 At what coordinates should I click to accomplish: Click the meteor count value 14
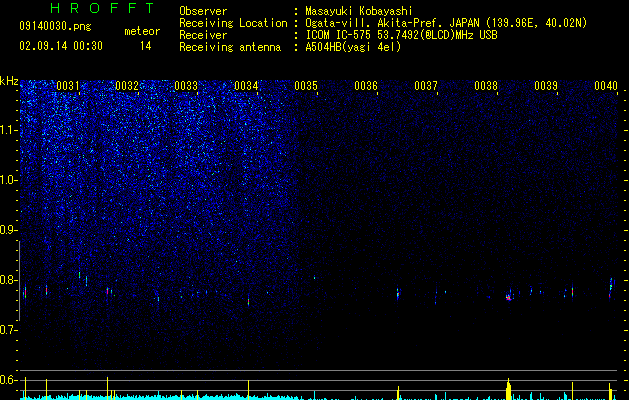pos(146,46)
